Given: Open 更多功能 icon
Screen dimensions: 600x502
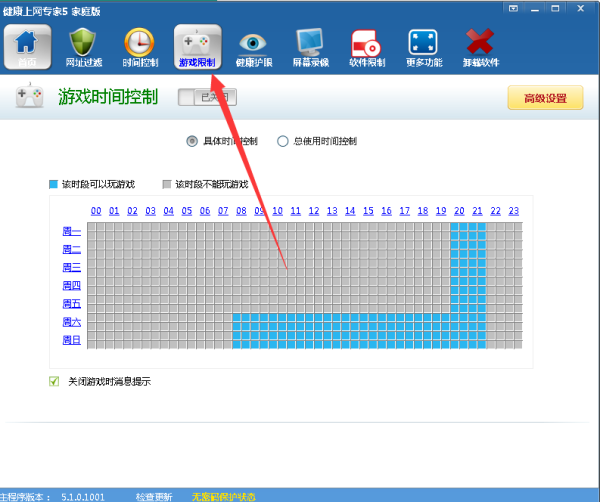Looking at the screenshot, I should coord(422,47).
